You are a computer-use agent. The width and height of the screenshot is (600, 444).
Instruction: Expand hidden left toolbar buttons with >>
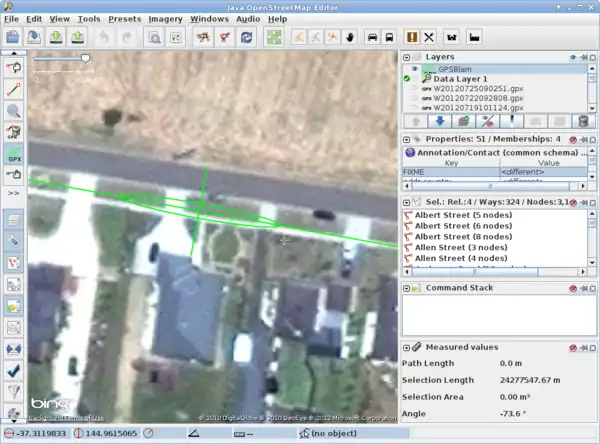(14, 192)
